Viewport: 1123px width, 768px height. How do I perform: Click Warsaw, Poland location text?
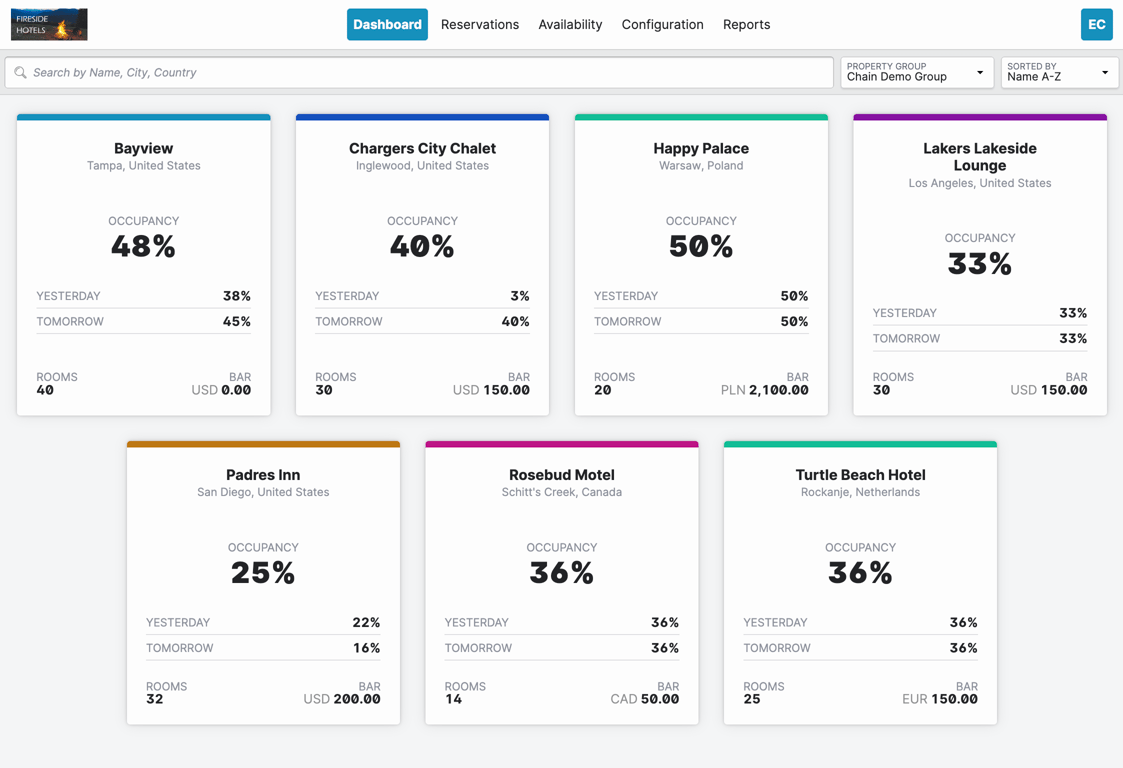point(701,165)
